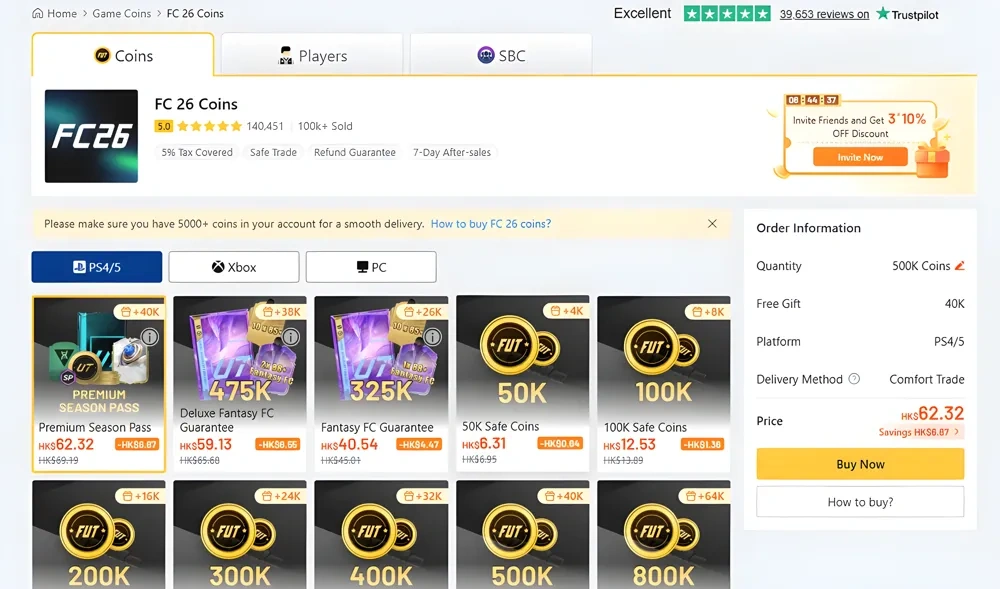This screenshot has width=1000, height=589.
Task: Click the Home icon in breadcrumb
Action: point(38,14)
